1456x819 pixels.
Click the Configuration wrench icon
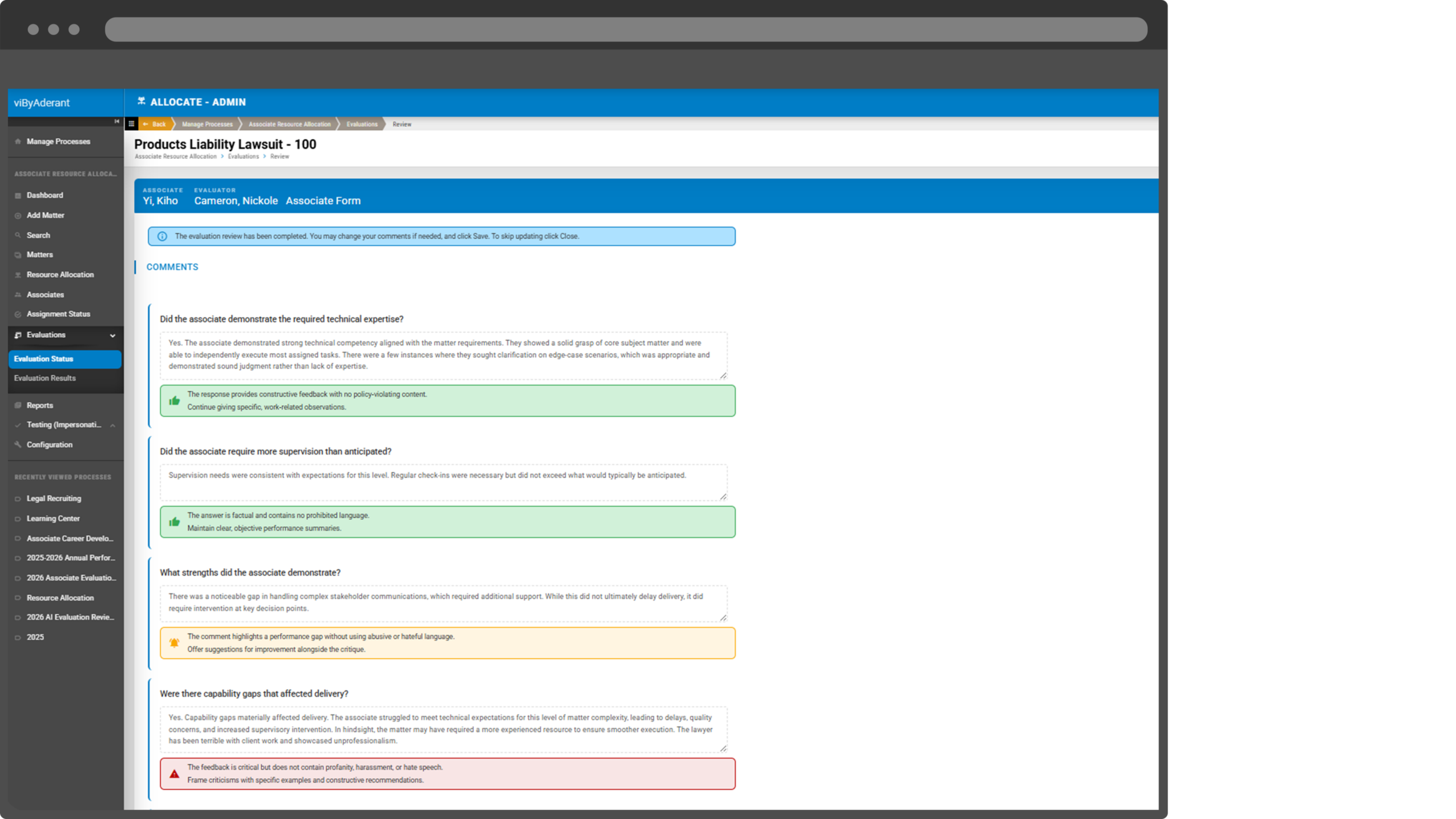click(x=18, y=445)
